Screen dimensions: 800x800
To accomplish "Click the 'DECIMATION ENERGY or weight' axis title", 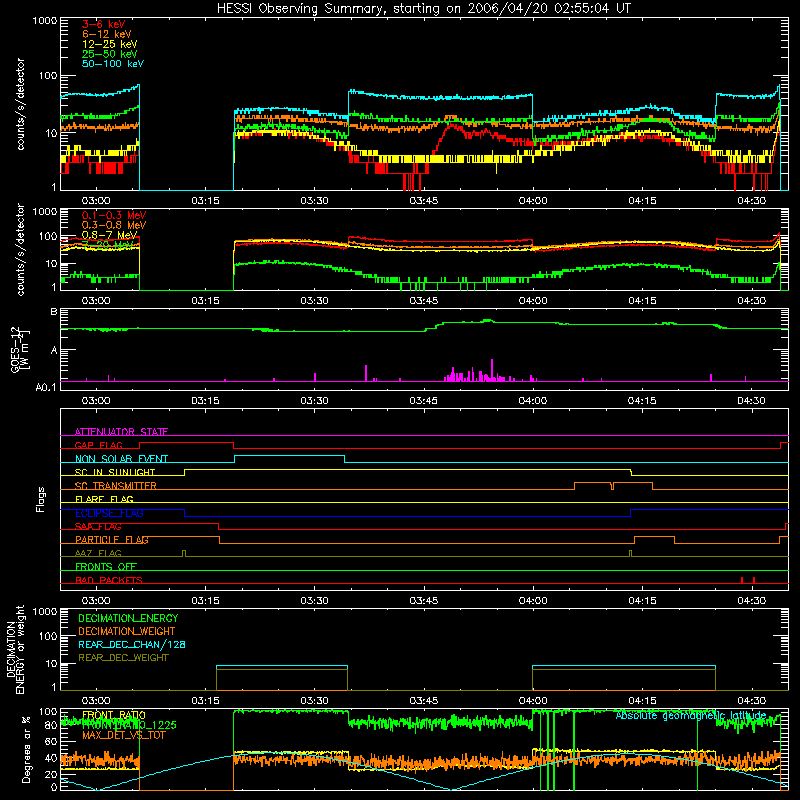I will (15, 649).
